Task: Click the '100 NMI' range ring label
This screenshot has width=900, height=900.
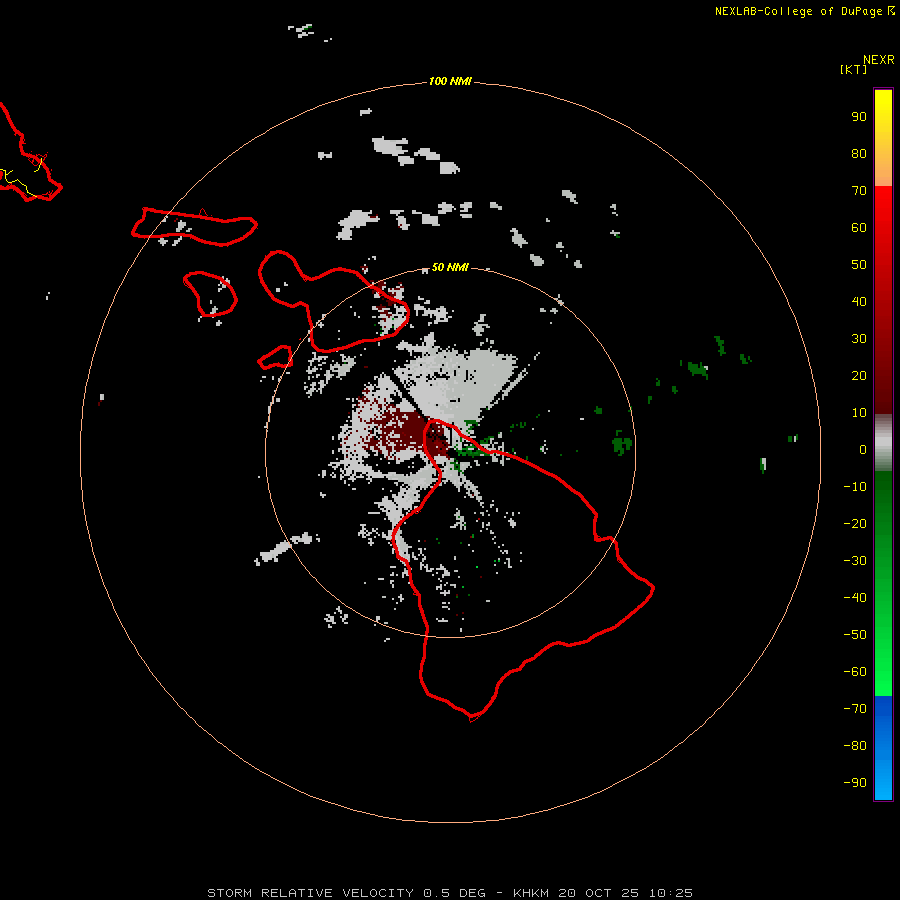Action: [x=450, y=82]
